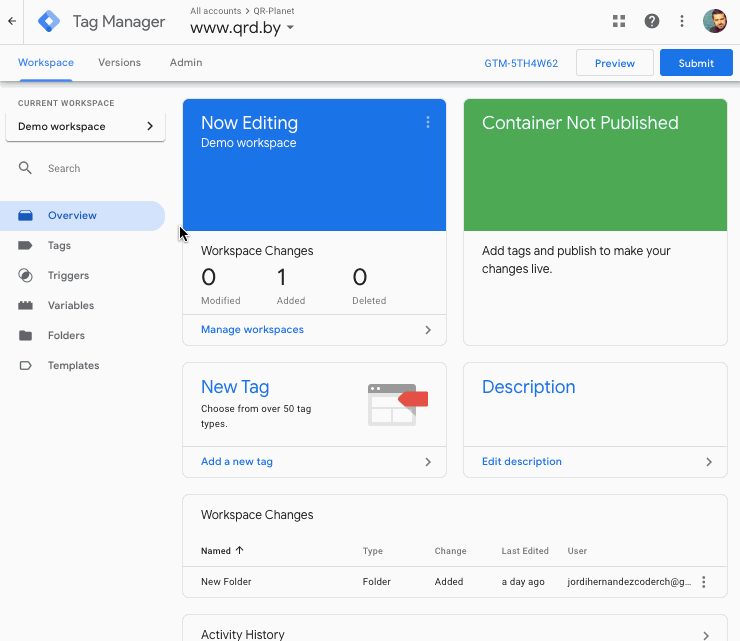Select Triggers in the left sidebar
740x641 pixels.
coord(68,276)
